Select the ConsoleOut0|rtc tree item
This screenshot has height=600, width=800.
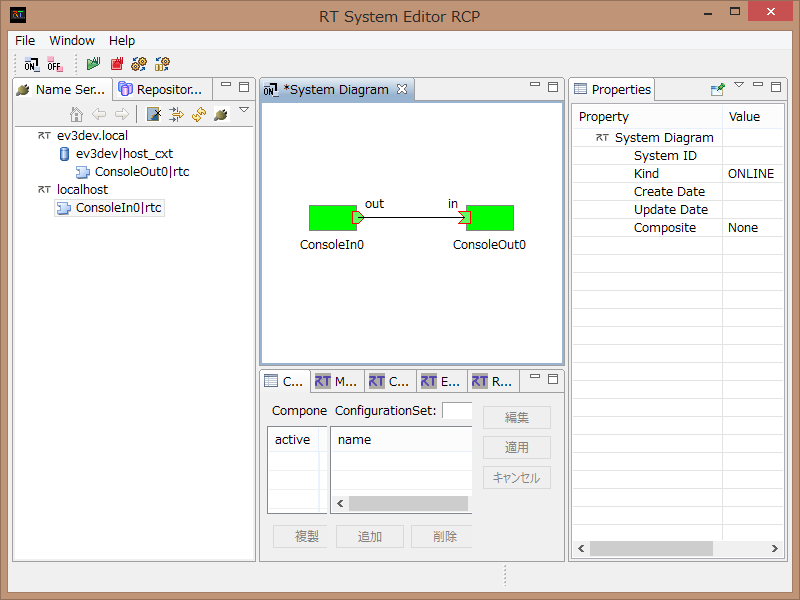pos(141,171)
